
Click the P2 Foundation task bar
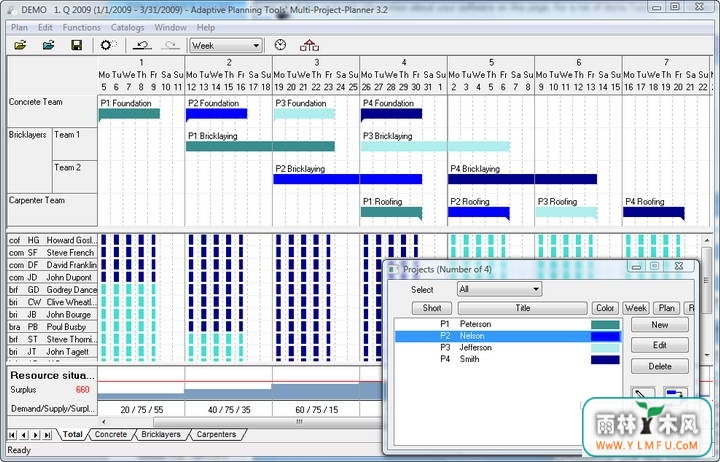click(x=216, y=113)
